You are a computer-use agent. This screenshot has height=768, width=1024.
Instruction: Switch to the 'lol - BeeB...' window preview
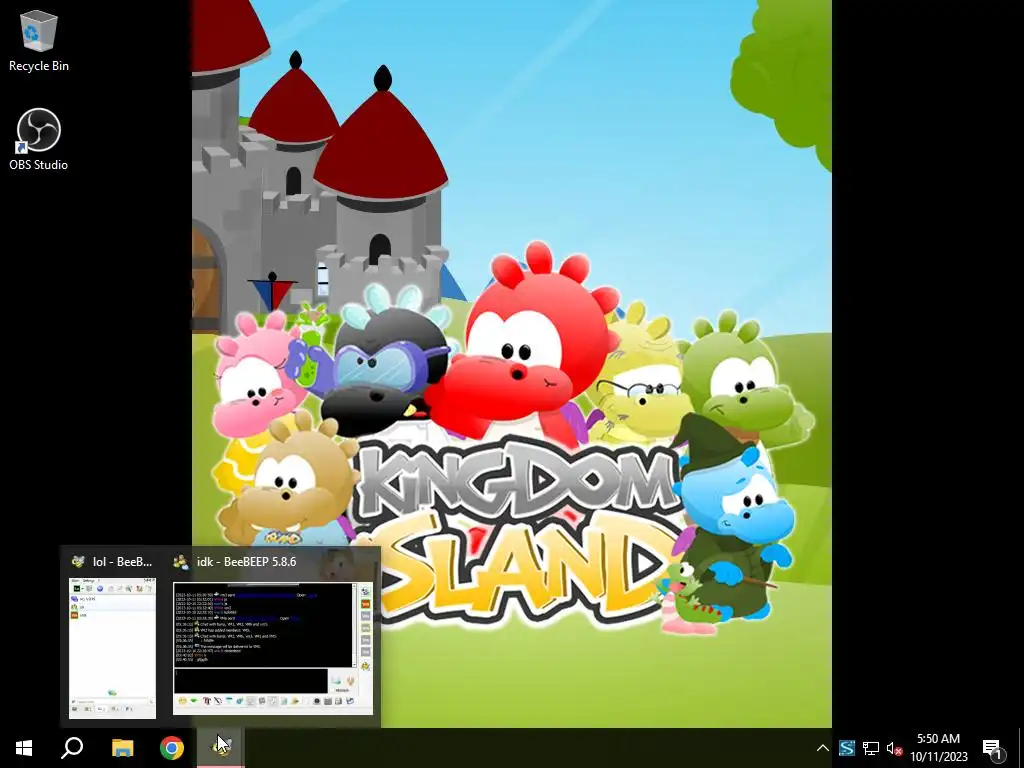(112, 648)
